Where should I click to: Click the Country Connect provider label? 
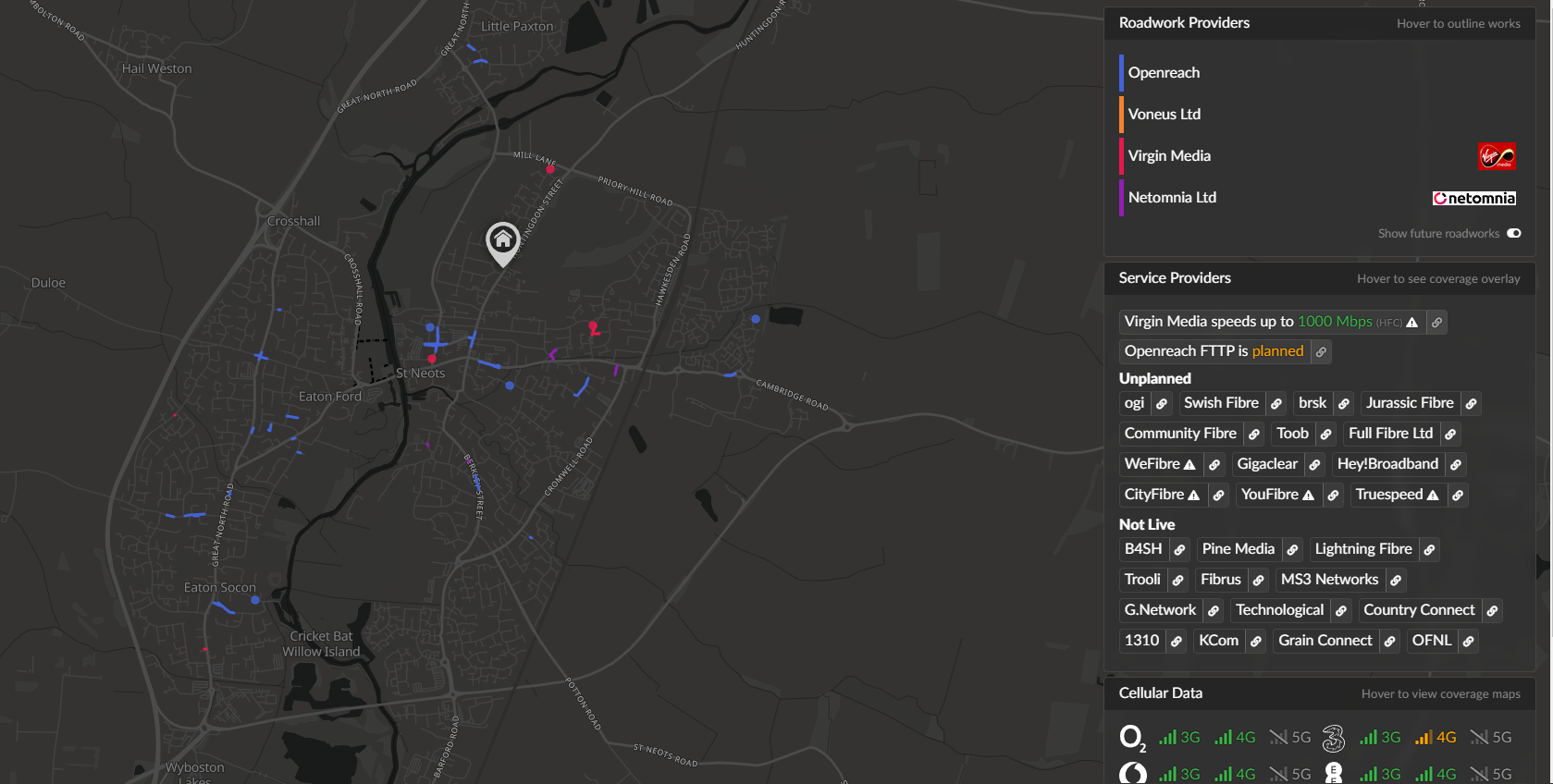[x=1419, y=610]
